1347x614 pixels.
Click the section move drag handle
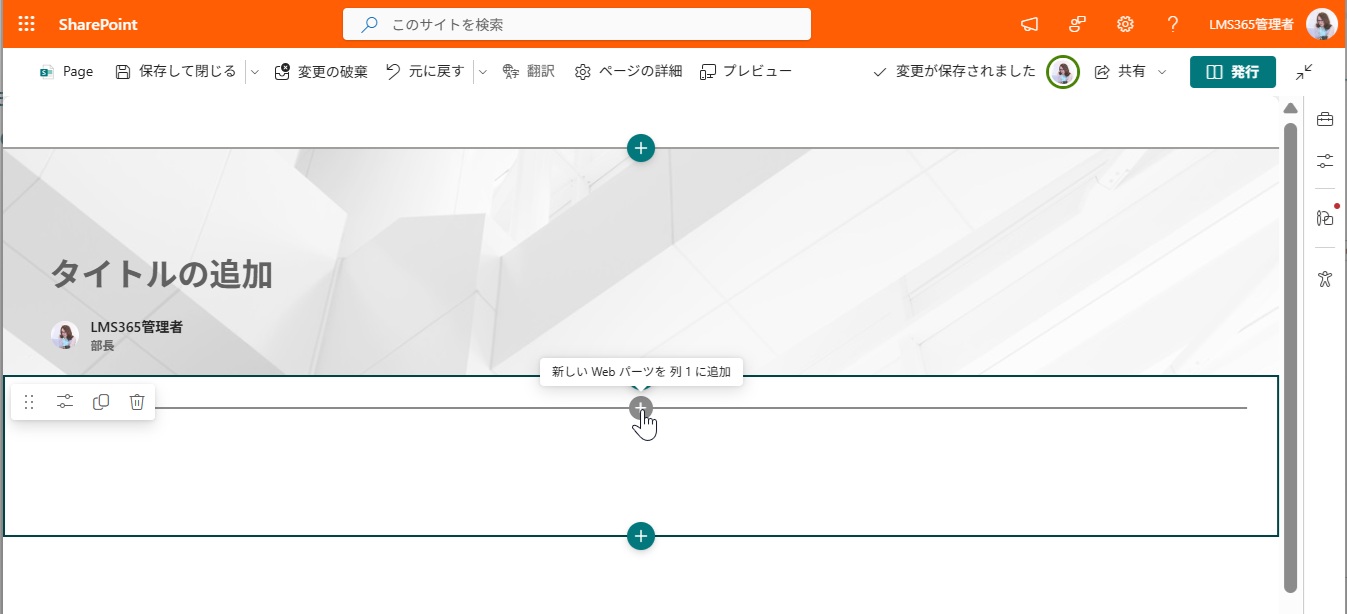point(29,402)
